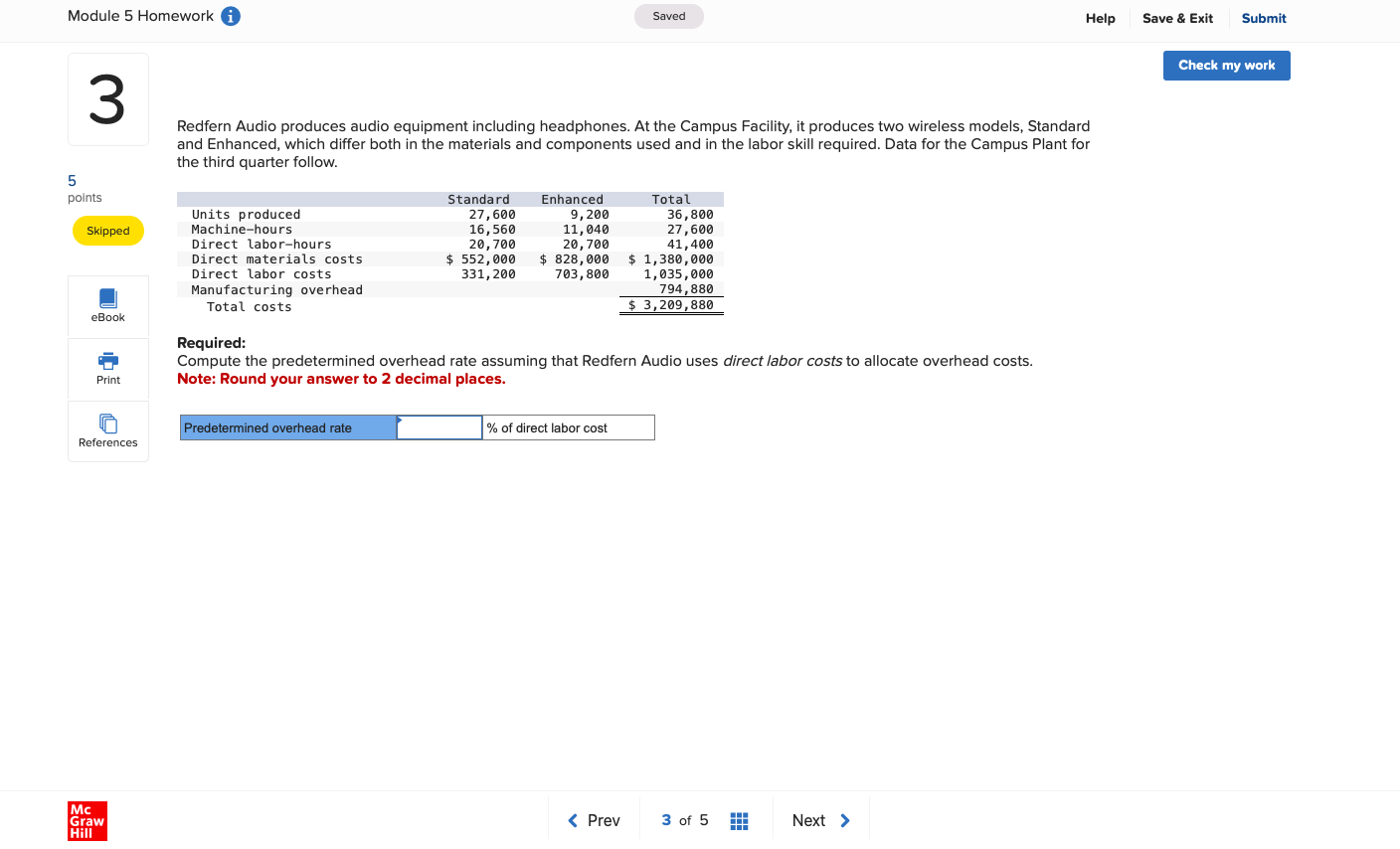Click the Saved status pill
1400x849 pixels.
pyautogui.click(x=668, y=16)
